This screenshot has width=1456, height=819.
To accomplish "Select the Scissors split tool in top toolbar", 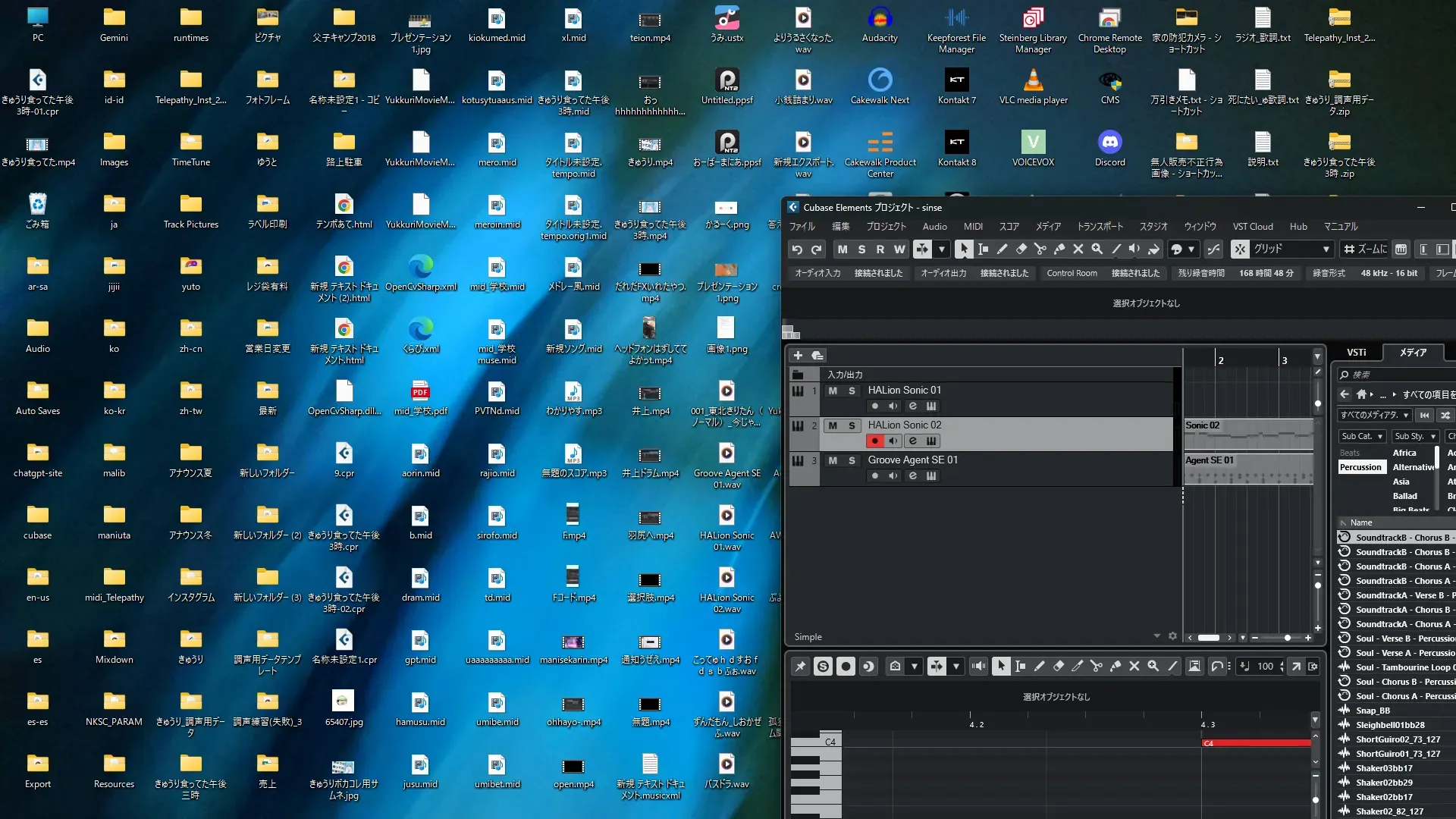I will pos(1040,249).
